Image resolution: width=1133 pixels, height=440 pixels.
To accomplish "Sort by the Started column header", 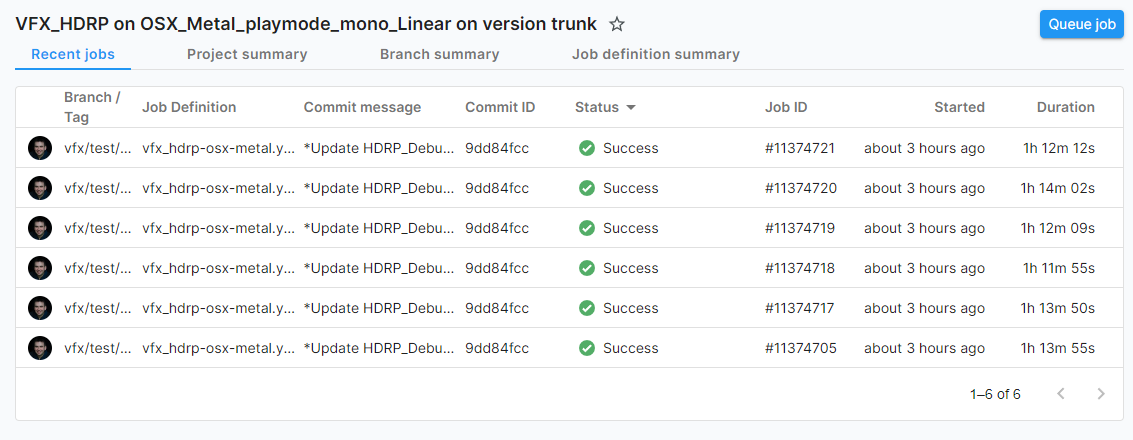I will (959, 107).
